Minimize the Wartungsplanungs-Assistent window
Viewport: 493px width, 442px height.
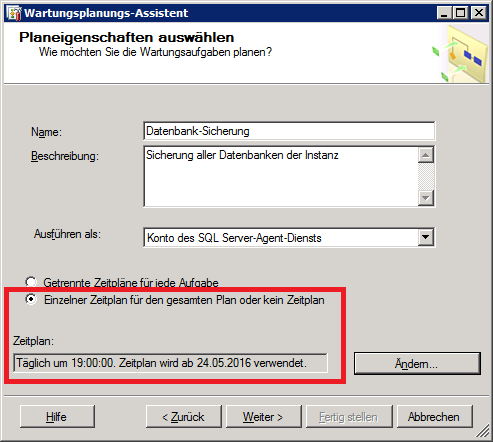(444, 13)
